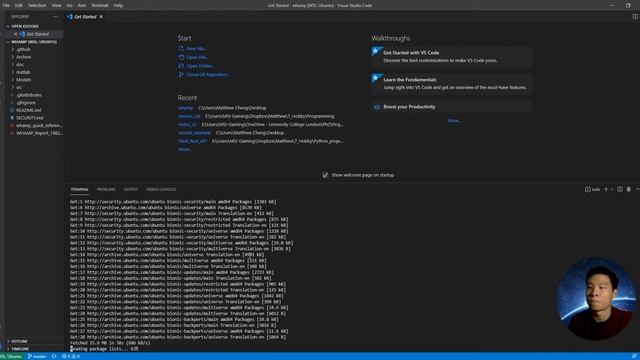This screenshot has height=360, width=640.
Task: Open the .gitignore file
Action: coord(26,103)
